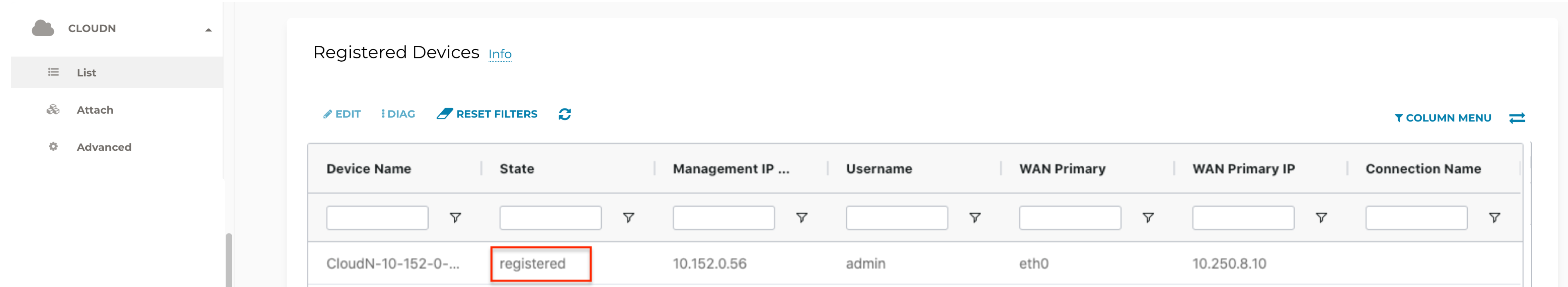Click the List icon in the sidebar
The width and height of the screenshot is (1568, 287).
tap(52, 72)
